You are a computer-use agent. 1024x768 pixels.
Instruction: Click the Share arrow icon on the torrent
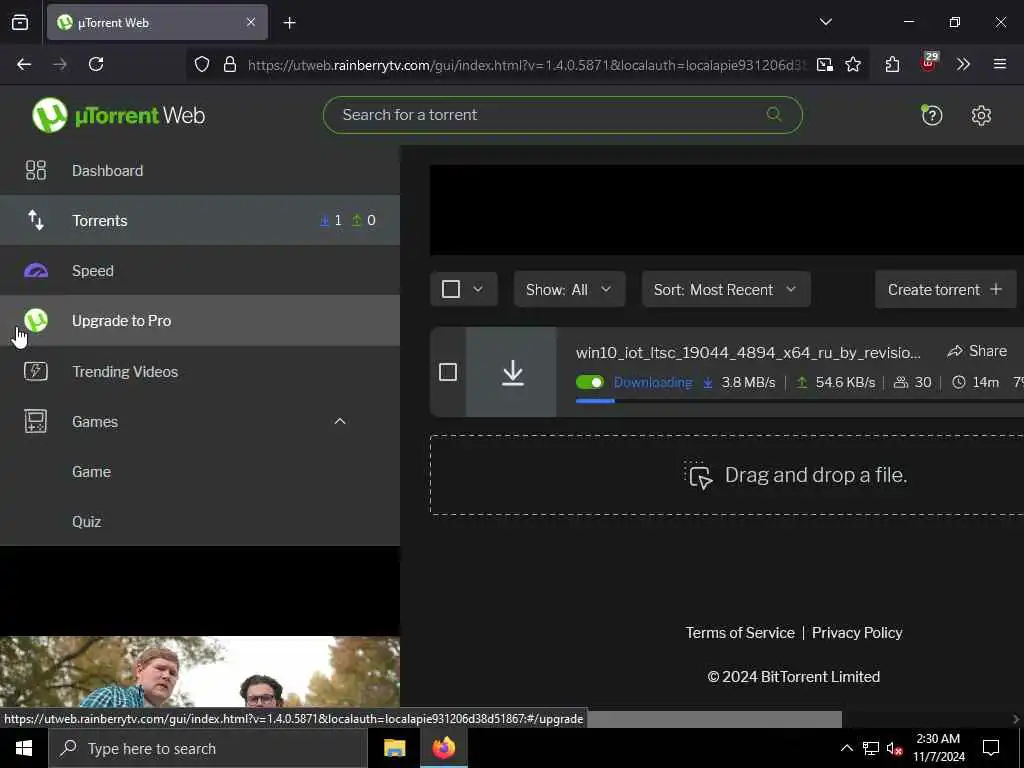955,351
